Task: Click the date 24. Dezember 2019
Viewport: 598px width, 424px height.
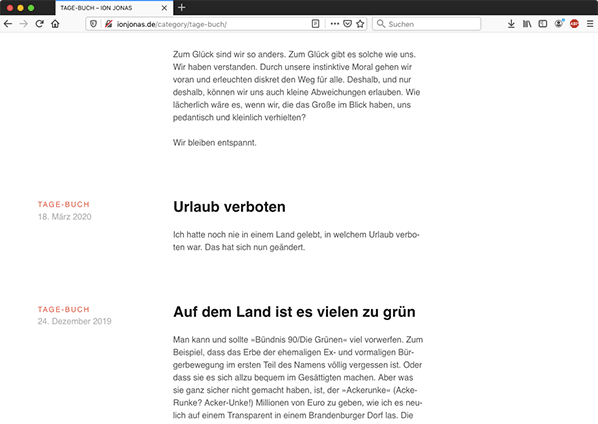Action: click(74, 321)
